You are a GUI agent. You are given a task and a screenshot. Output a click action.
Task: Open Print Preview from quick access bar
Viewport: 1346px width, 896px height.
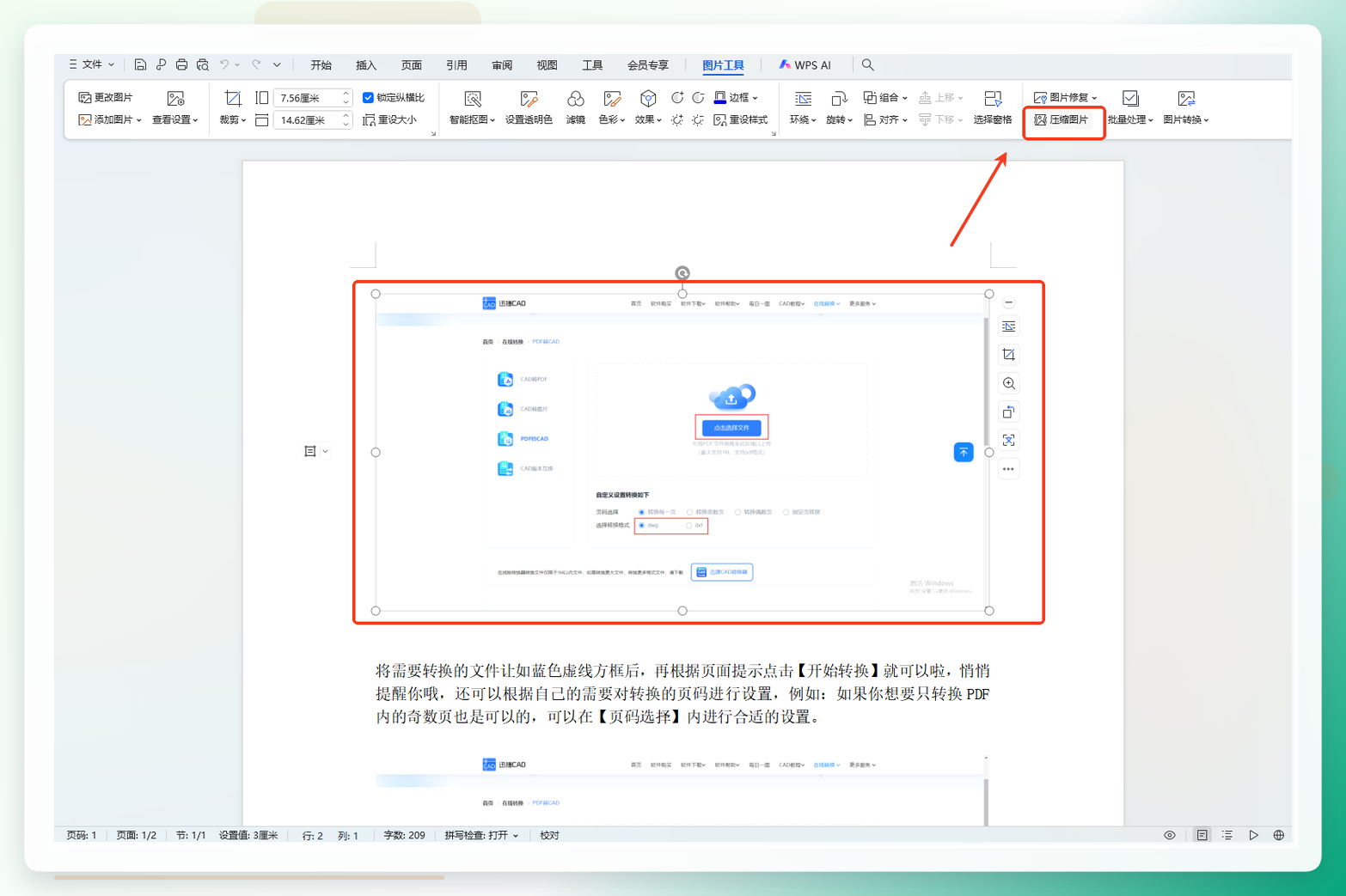203,64
